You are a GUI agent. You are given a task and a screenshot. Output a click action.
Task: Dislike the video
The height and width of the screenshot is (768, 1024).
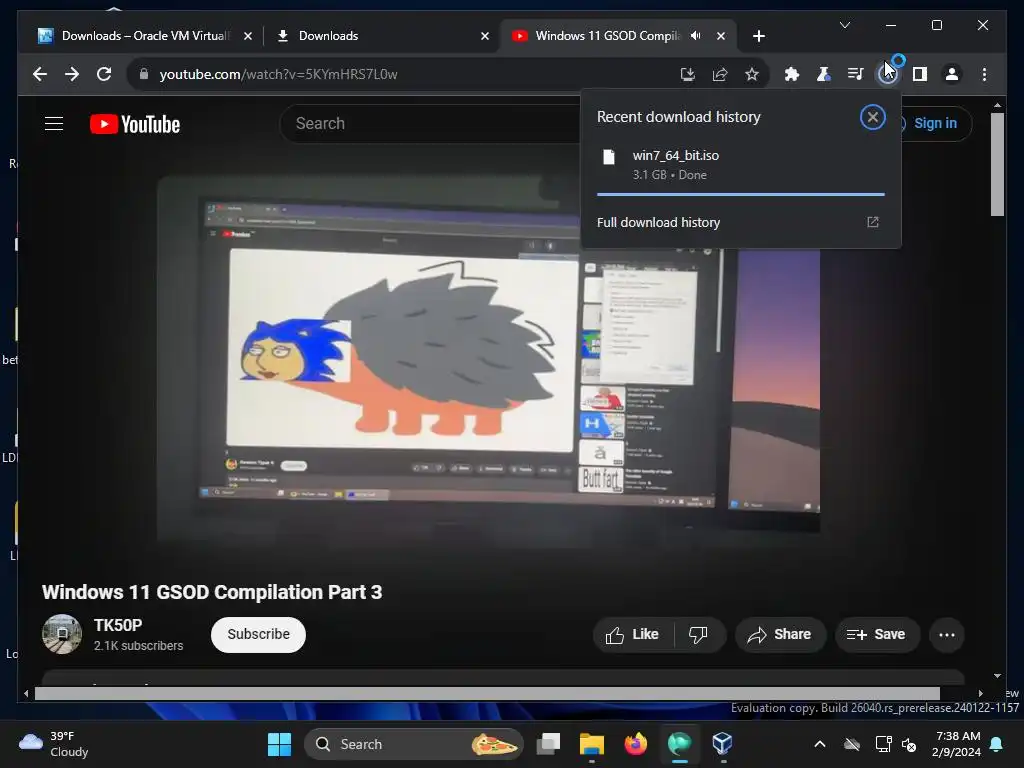coord(699,635)
